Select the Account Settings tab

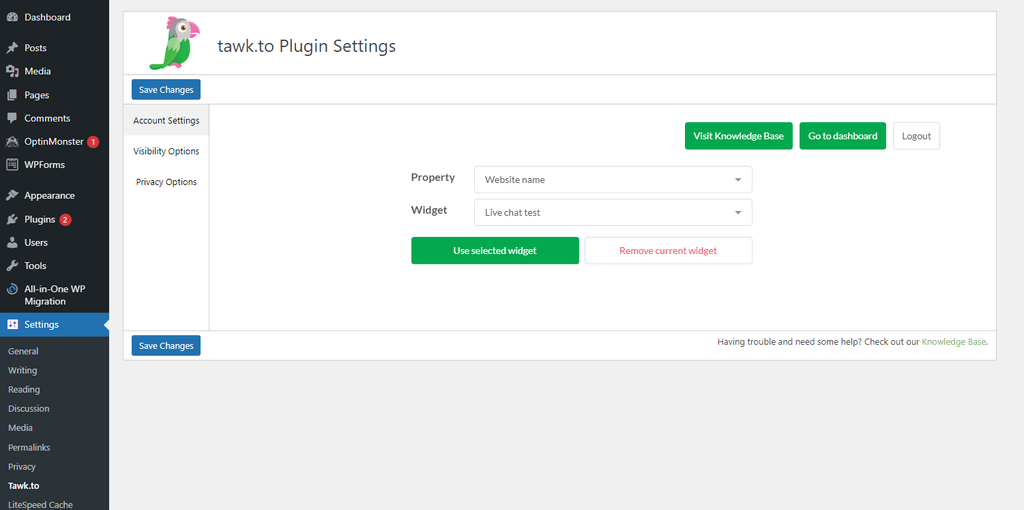(x=167, y=121)
